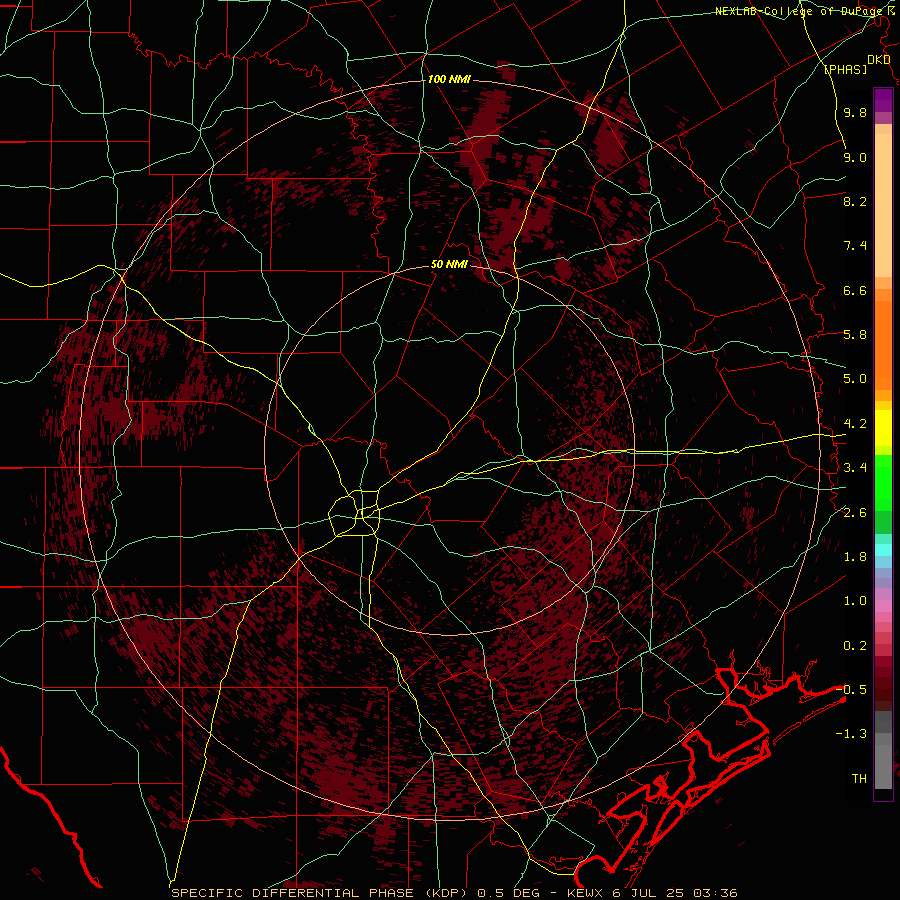
Task: Click the 5.0 scale value
Action: pos(855,379)
